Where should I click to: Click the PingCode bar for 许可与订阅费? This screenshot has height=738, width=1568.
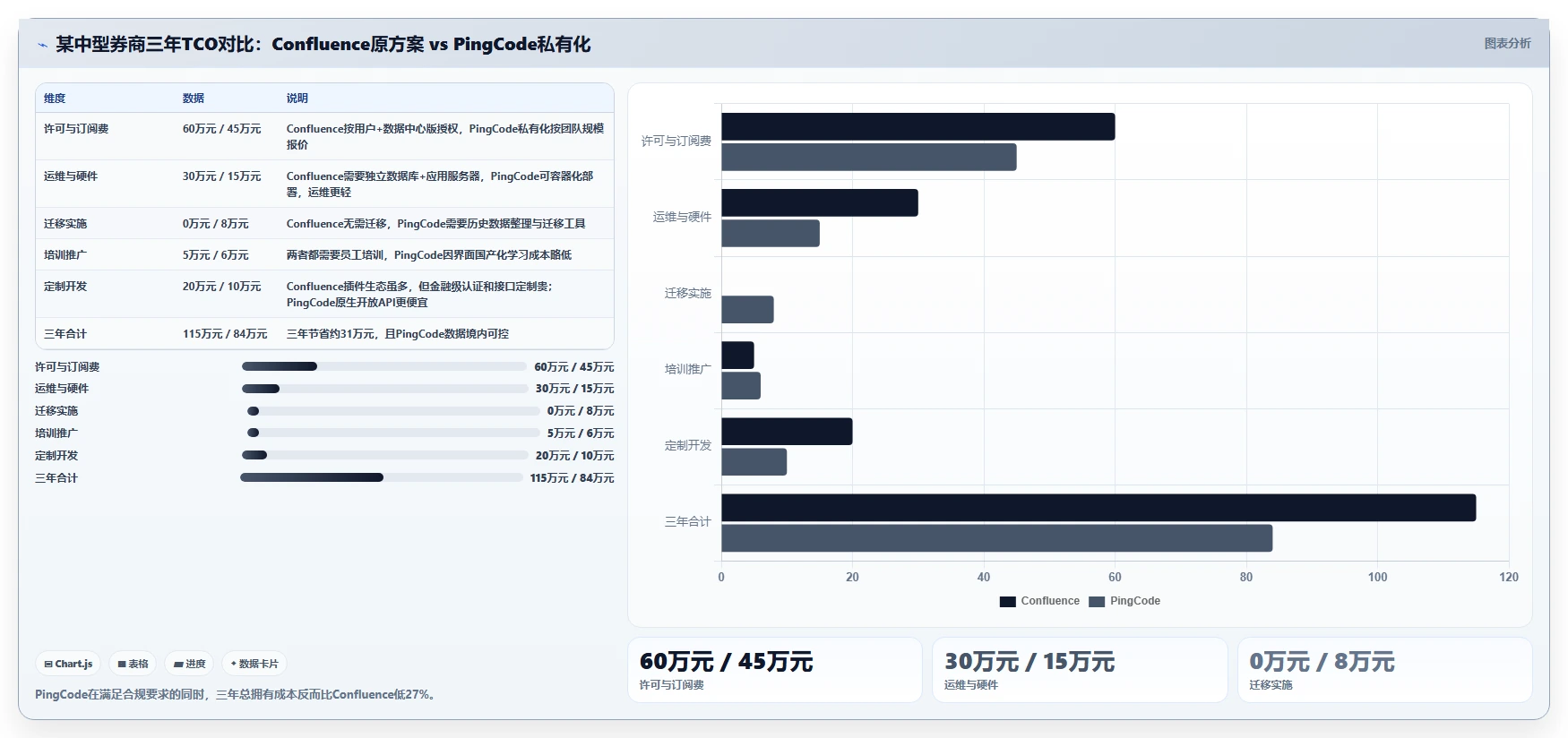pyautogui.click(x=869, y=157)
